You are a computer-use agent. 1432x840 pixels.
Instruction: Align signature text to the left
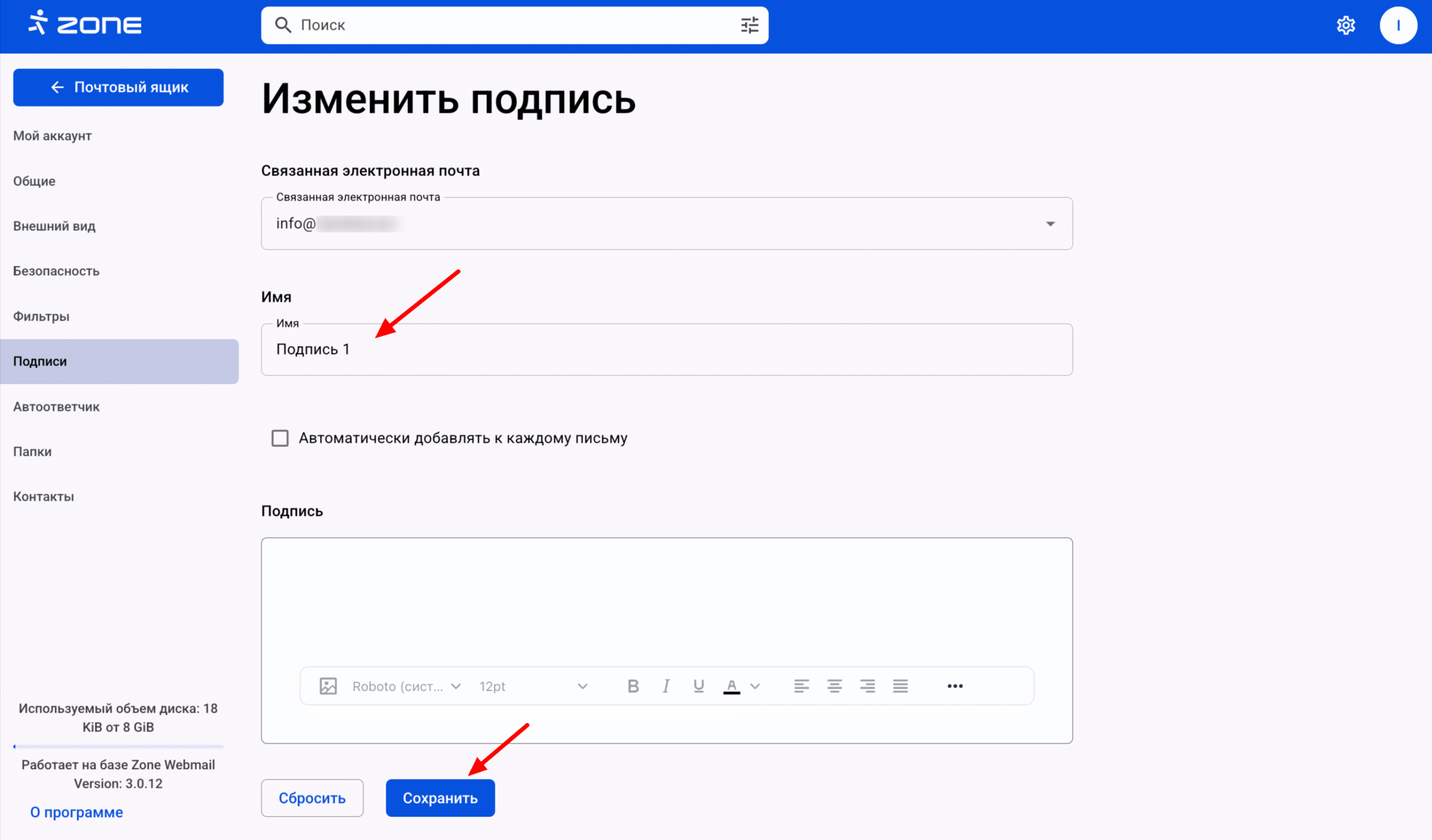click(x=801, y=686)
